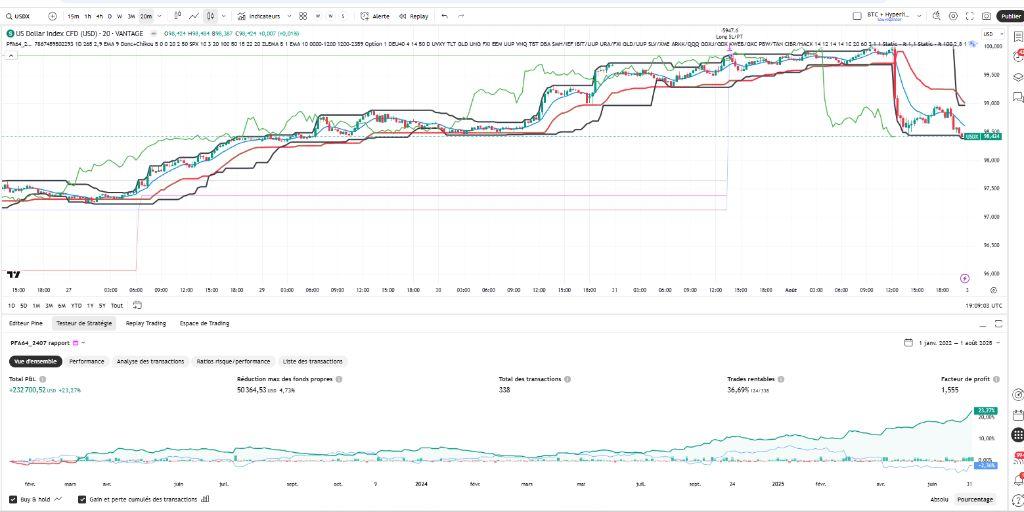1024x512 pixels.
Task: Toggle the Buy & hold checkbox
Action: click(13, 499)
